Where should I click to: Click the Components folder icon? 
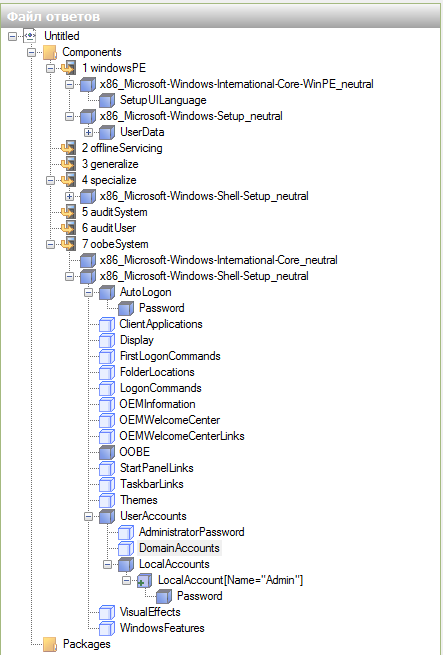(x=50, y=52)
